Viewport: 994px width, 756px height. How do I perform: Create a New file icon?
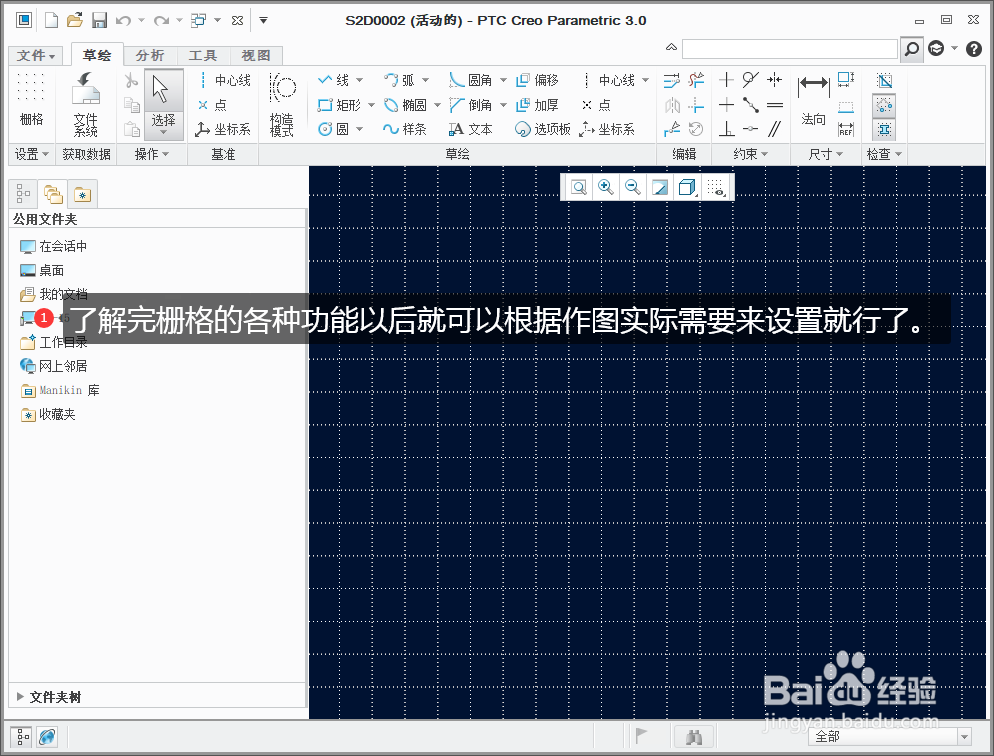[51, 20]
